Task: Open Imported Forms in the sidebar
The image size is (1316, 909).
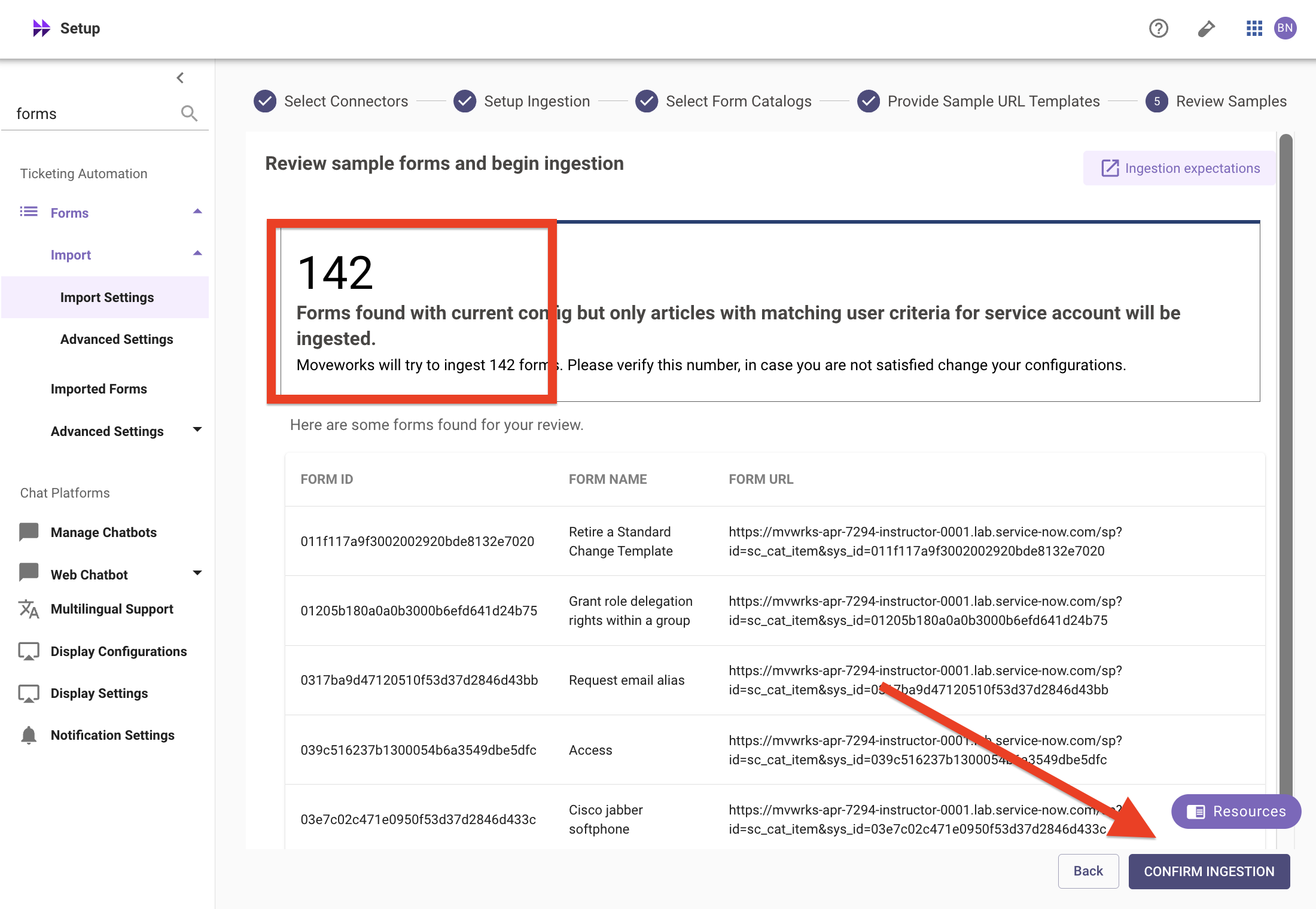Action: click(99, 389)
